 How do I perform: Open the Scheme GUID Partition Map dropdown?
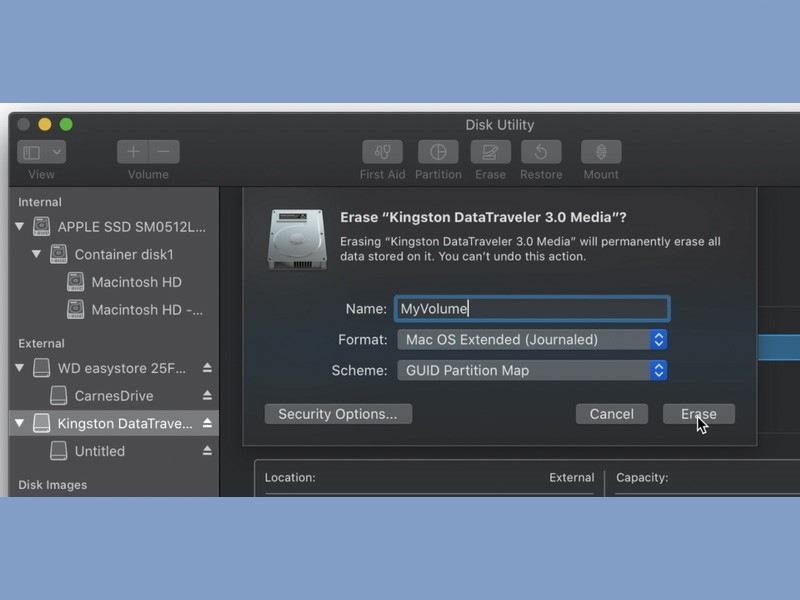point(532,370)
